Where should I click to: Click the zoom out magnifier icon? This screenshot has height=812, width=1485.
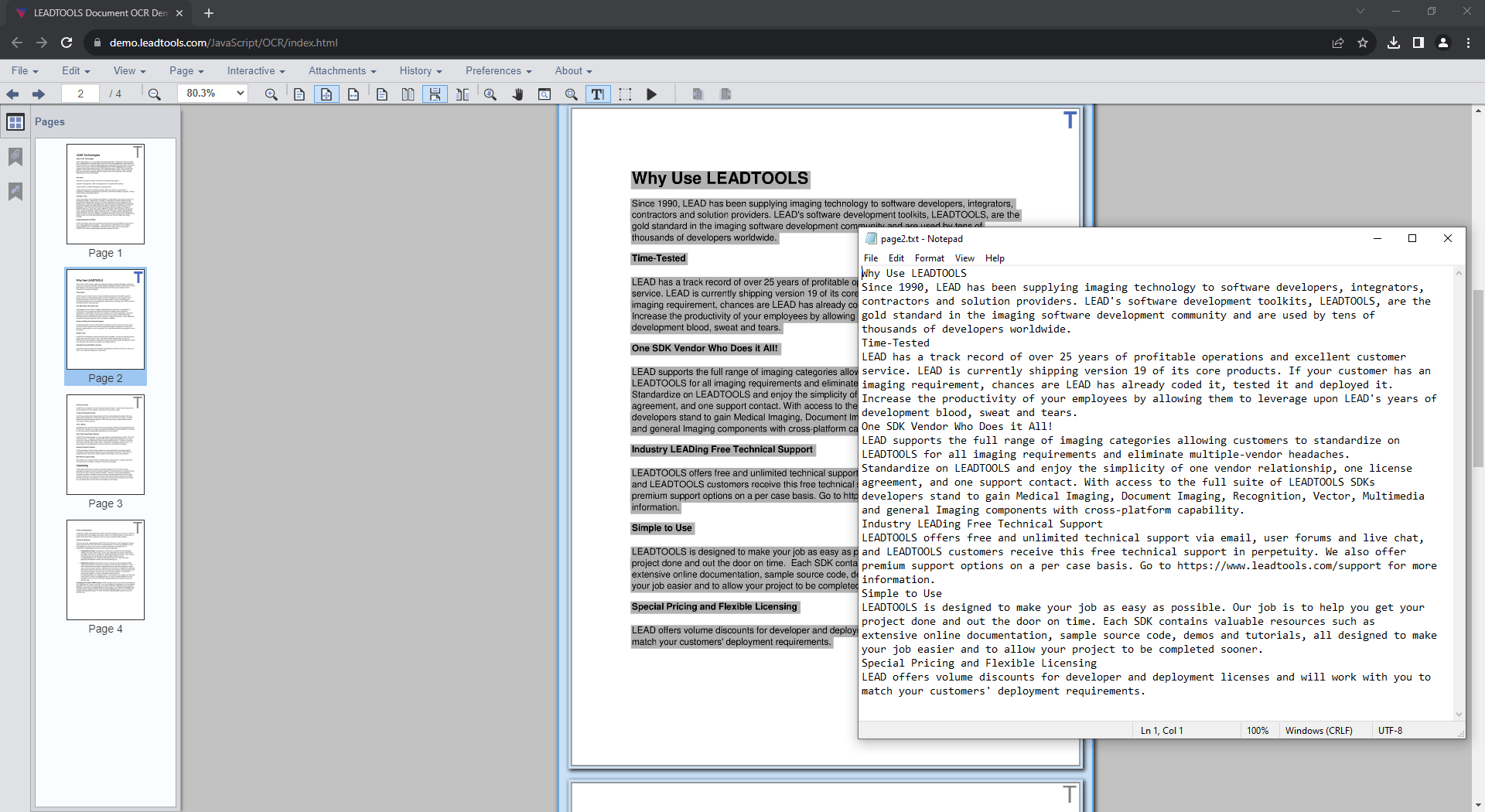(154, 94)
